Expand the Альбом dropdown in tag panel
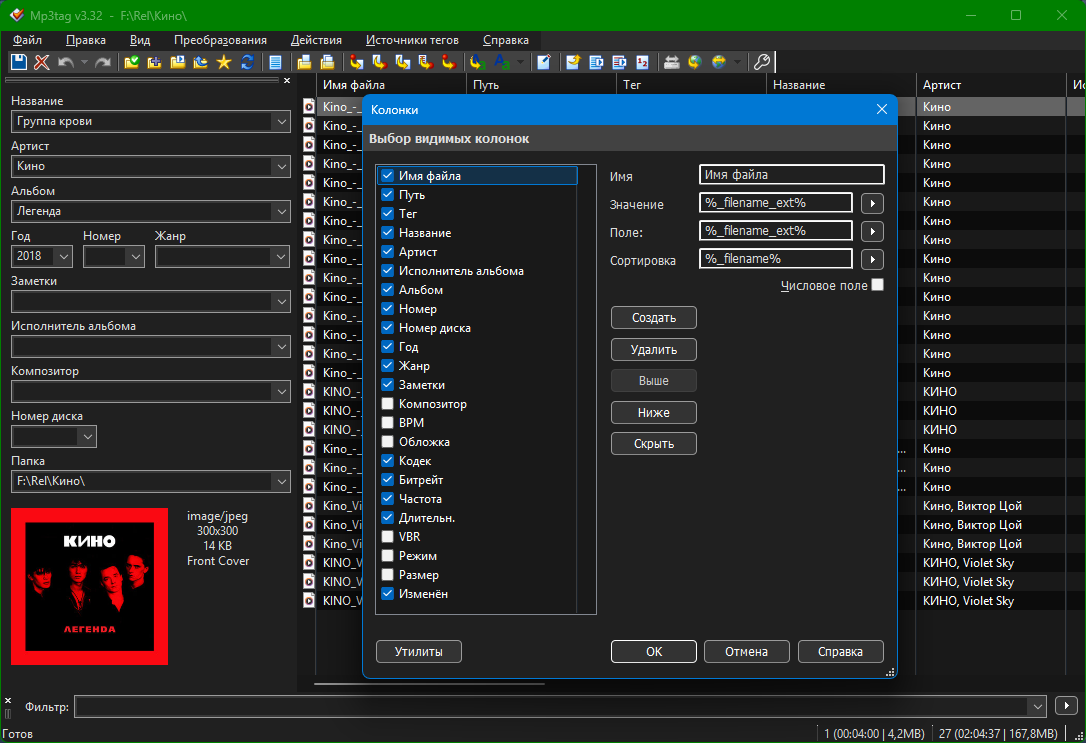Image resolution: width=1086 pixels, height=743 pixels. pos(280,211)
